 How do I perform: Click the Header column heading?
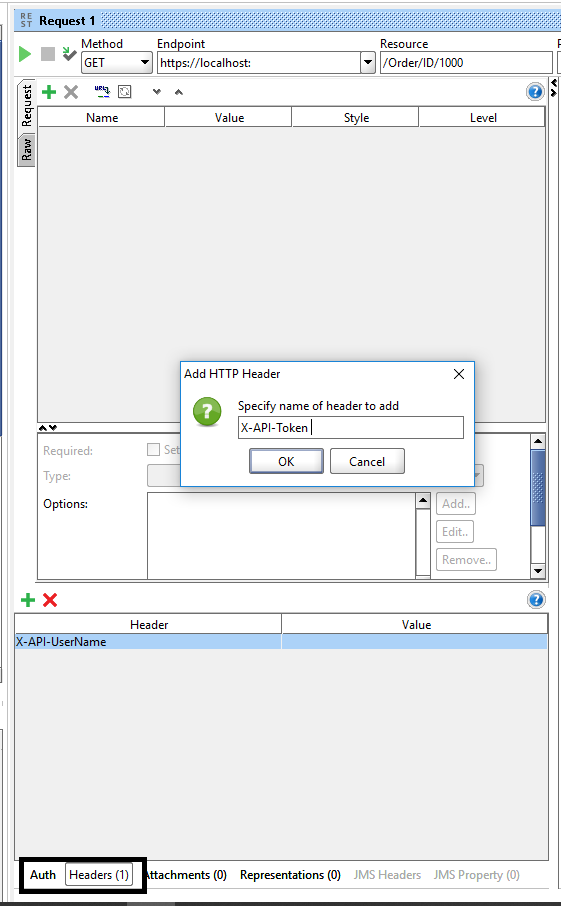pos(148,624)
